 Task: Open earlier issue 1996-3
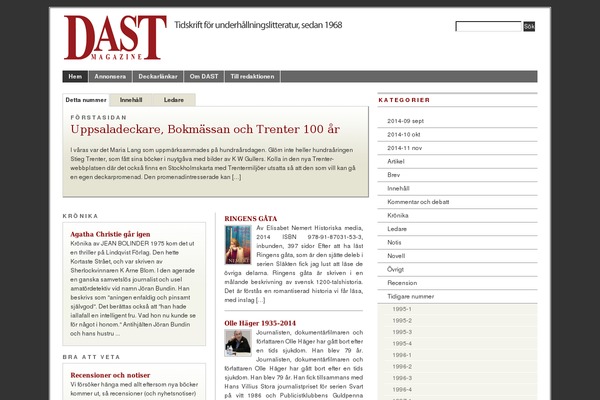click(402, 378)
